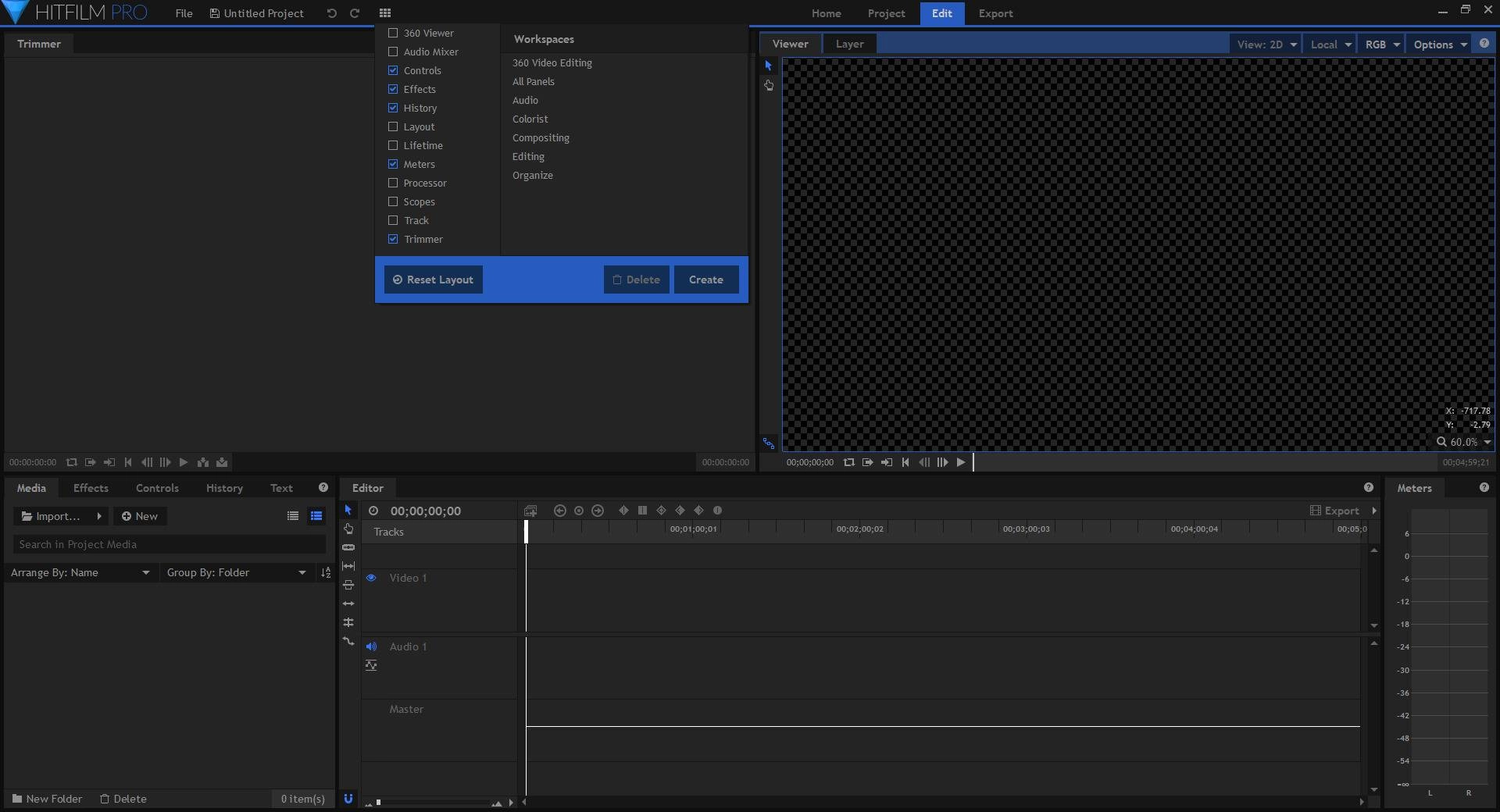Click Viewer set out point icon
1500x812 pixels.
[887, 462]
